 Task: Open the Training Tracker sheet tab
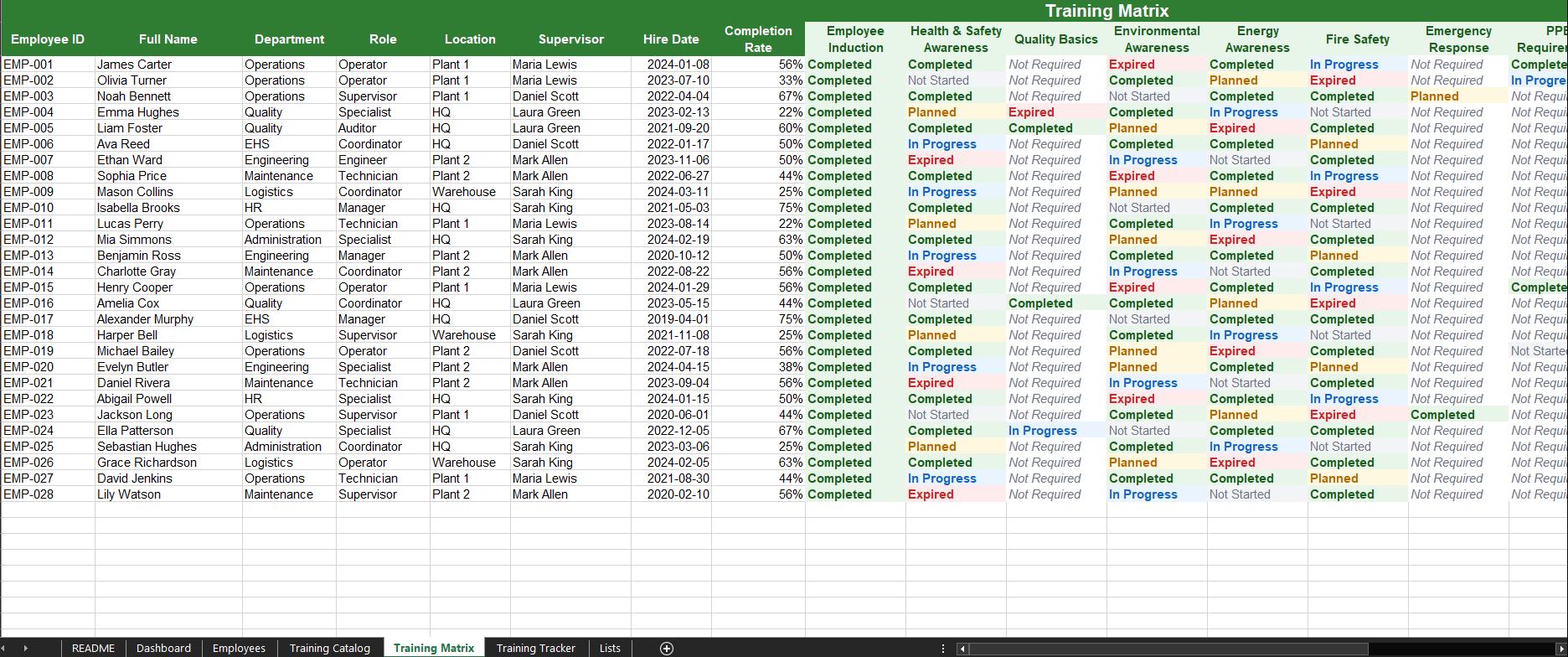coord(535,648)
